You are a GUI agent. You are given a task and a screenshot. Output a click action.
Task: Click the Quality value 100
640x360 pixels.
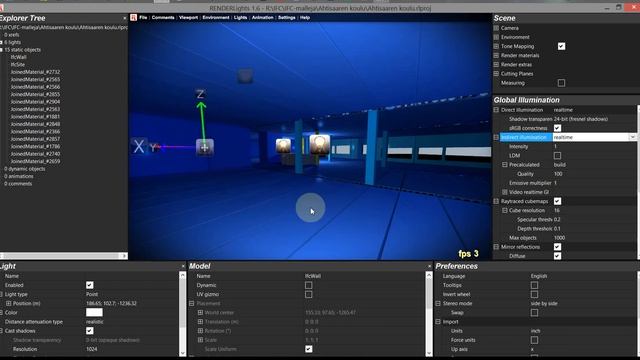click(x=558, y=173)
